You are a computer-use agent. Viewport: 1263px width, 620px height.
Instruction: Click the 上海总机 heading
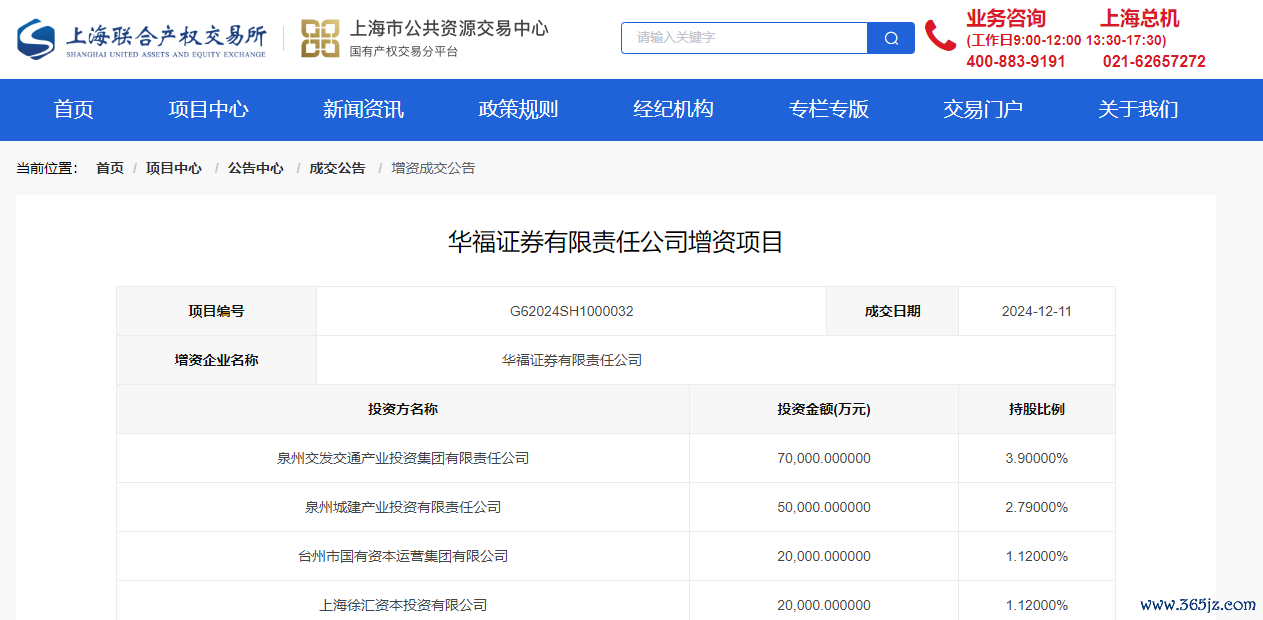coord(1140,18)
